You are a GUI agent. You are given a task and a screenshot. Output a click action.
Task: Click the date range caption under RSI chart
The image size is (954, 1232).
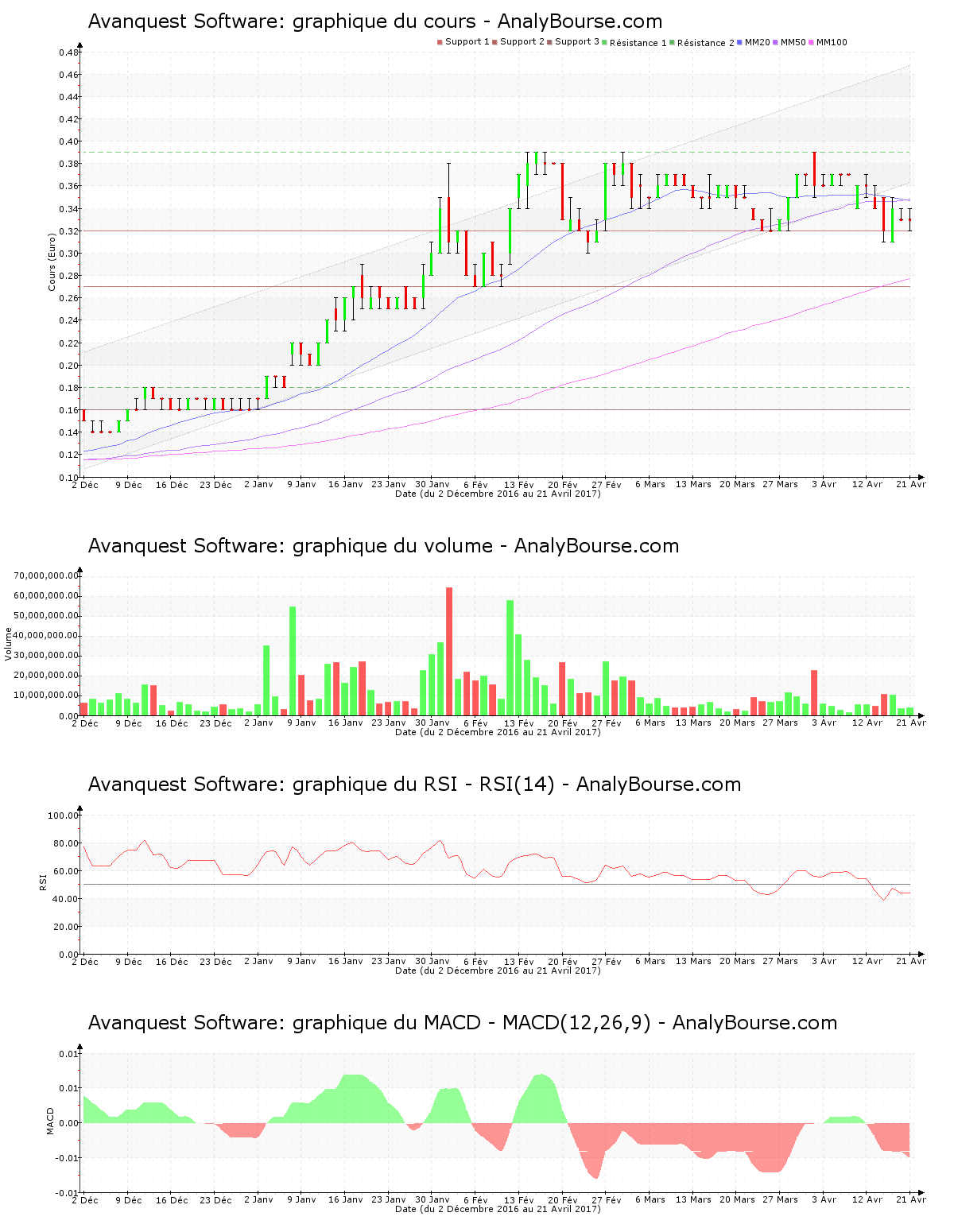click(x=498, y=970)
